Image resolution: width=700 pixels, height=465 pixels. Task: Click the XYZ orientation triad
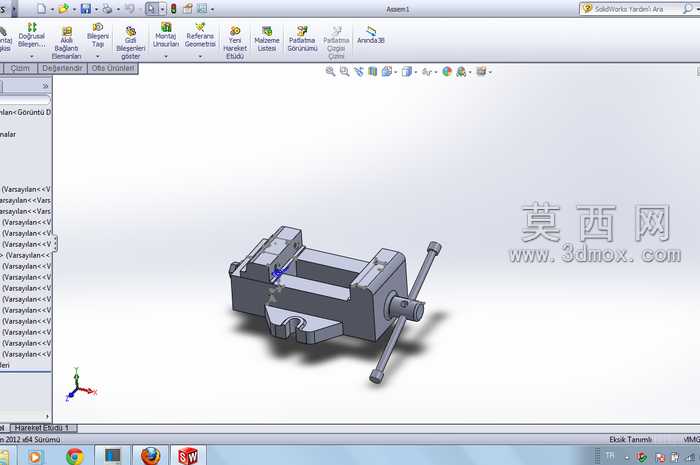click(x=79, y=385)
